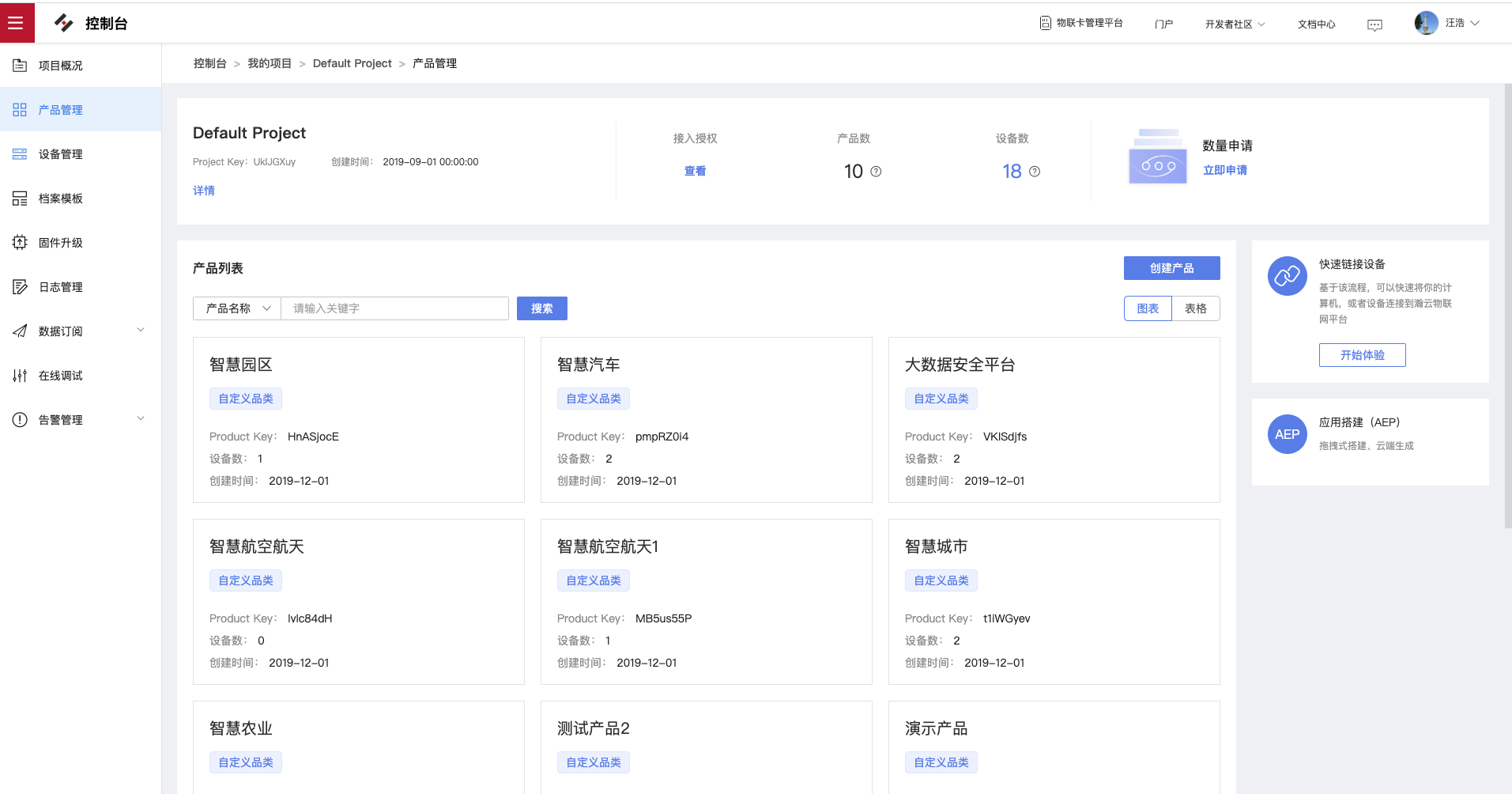This screenshot has height=794, width=1512.
Task: Click 我的项目 breadcrumb
Action: (270, 63)
